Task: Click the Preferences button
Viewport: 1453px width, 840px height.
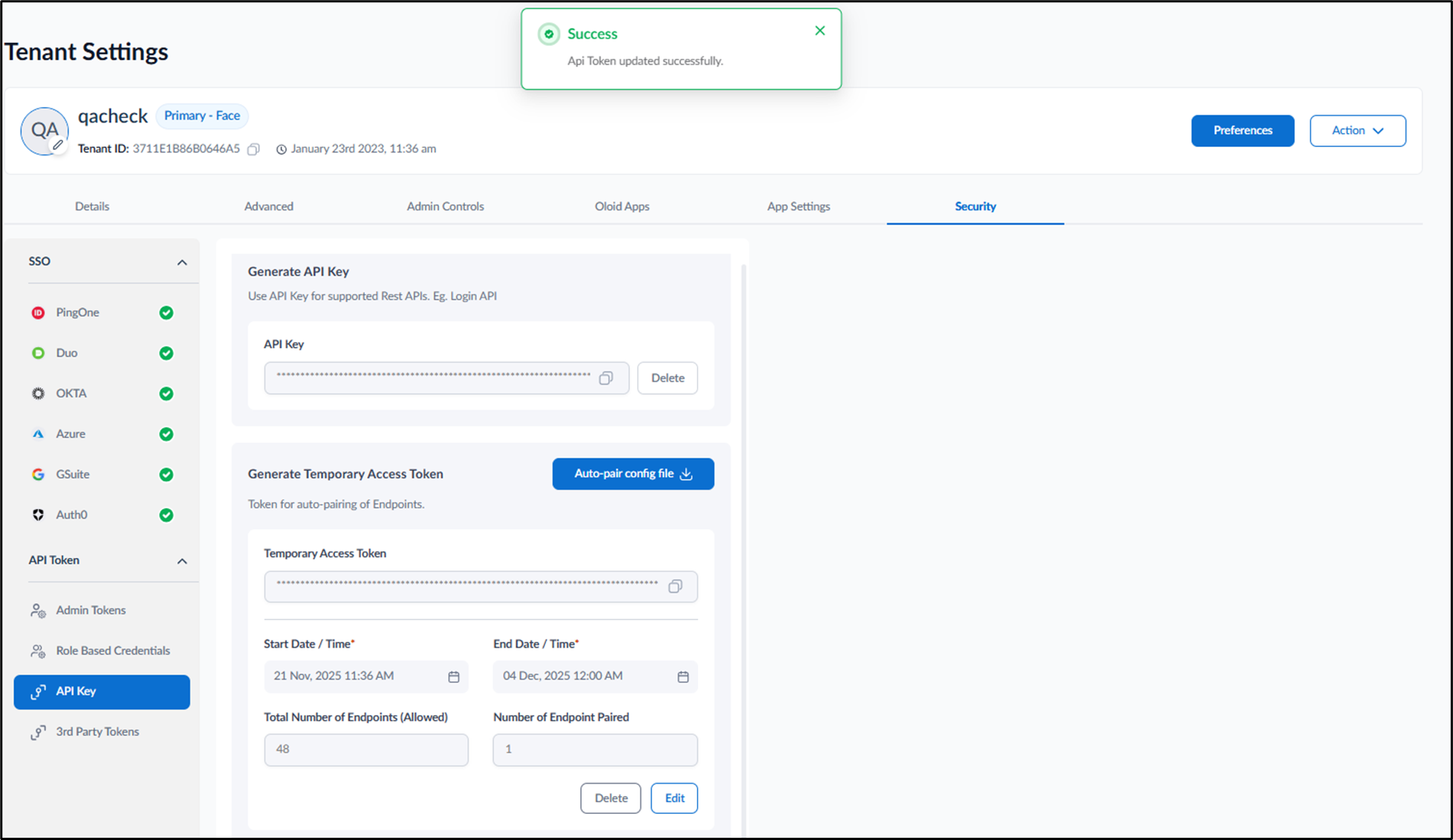Action: [1243, 131]
